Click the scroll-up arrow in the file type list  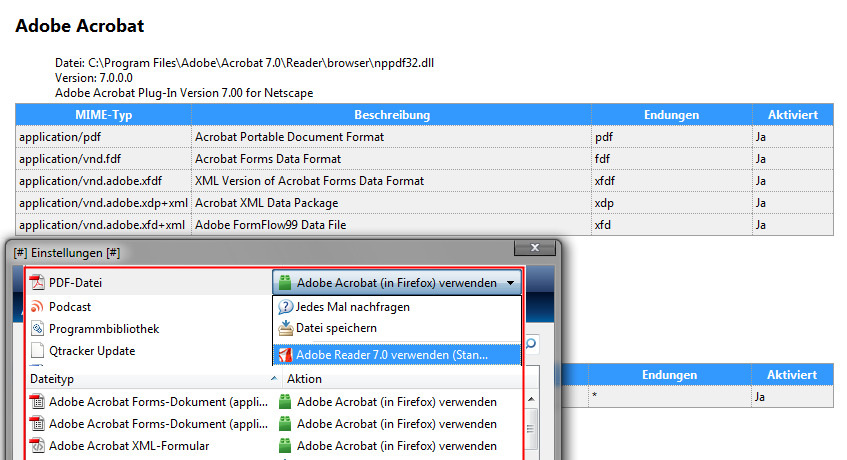point(531,399)
